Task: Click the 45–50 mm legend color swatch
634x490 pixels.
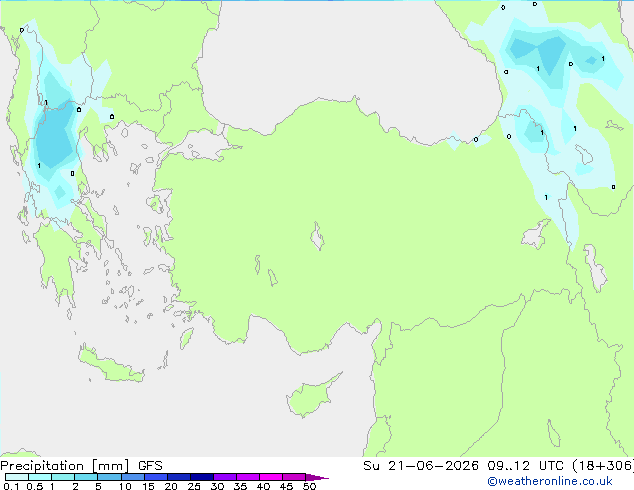Action: click(x=294, y=477)
